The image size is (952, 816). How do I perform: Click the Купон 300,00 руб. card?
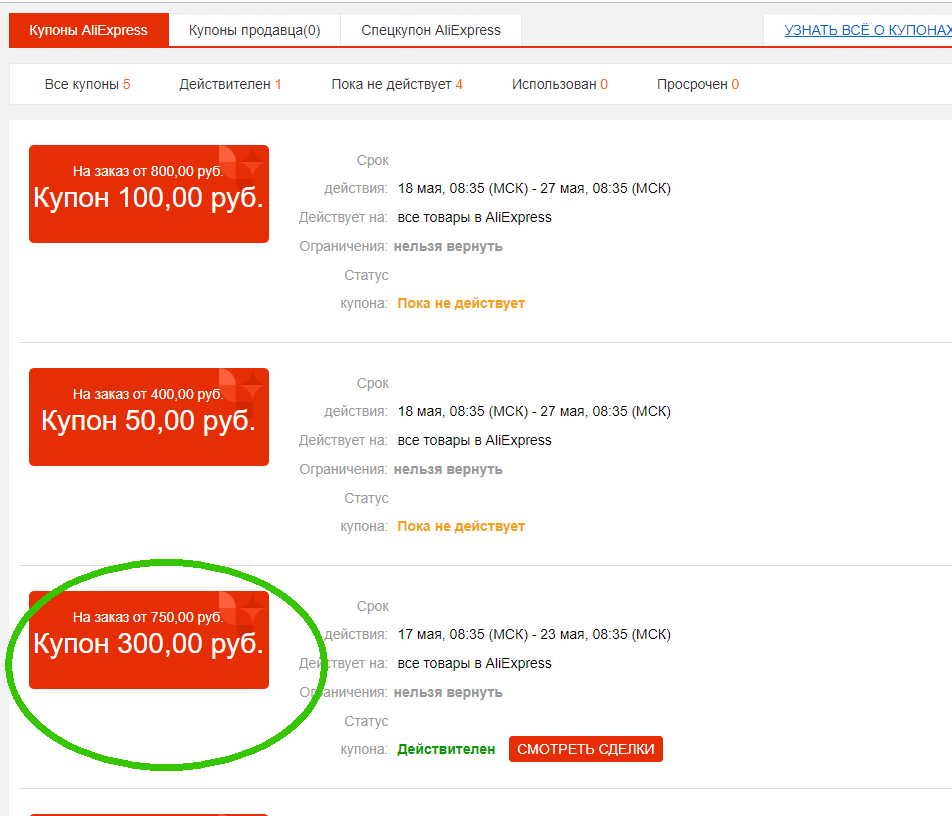[x=149, y=640]
